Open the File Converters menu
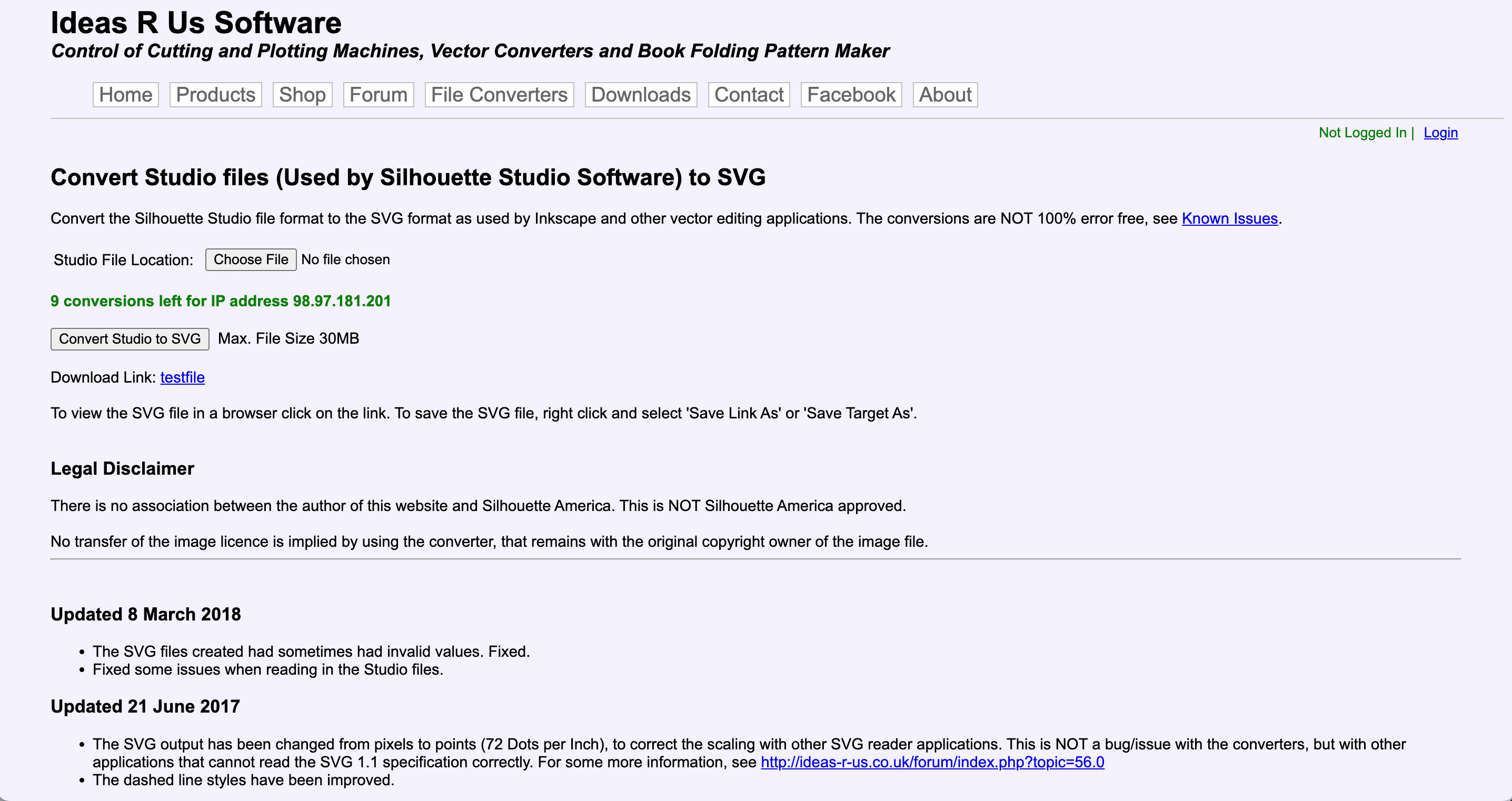 coord(498,94)
